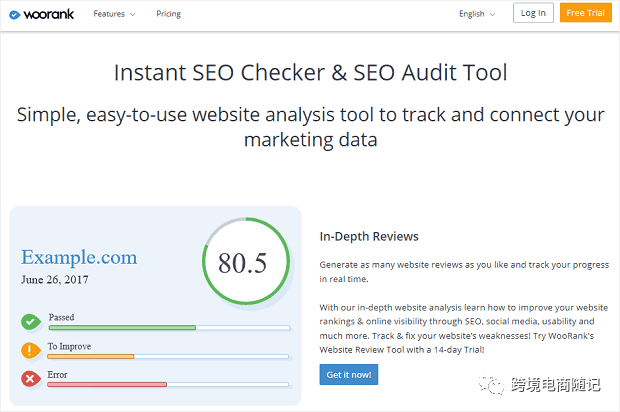The width and height of the screenshot is (620, 412).
Task: Click the WooRank logo
Action: pyautogui.click(x=39, y=13)
